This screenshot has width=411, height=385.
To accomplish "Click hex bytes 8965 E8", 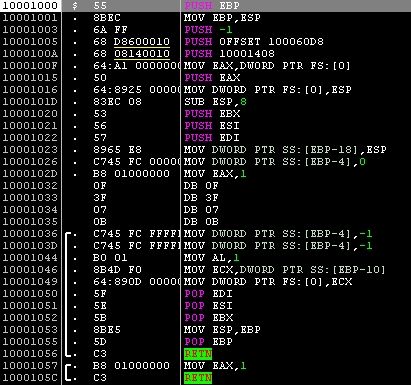I will [x=118, y=150].
